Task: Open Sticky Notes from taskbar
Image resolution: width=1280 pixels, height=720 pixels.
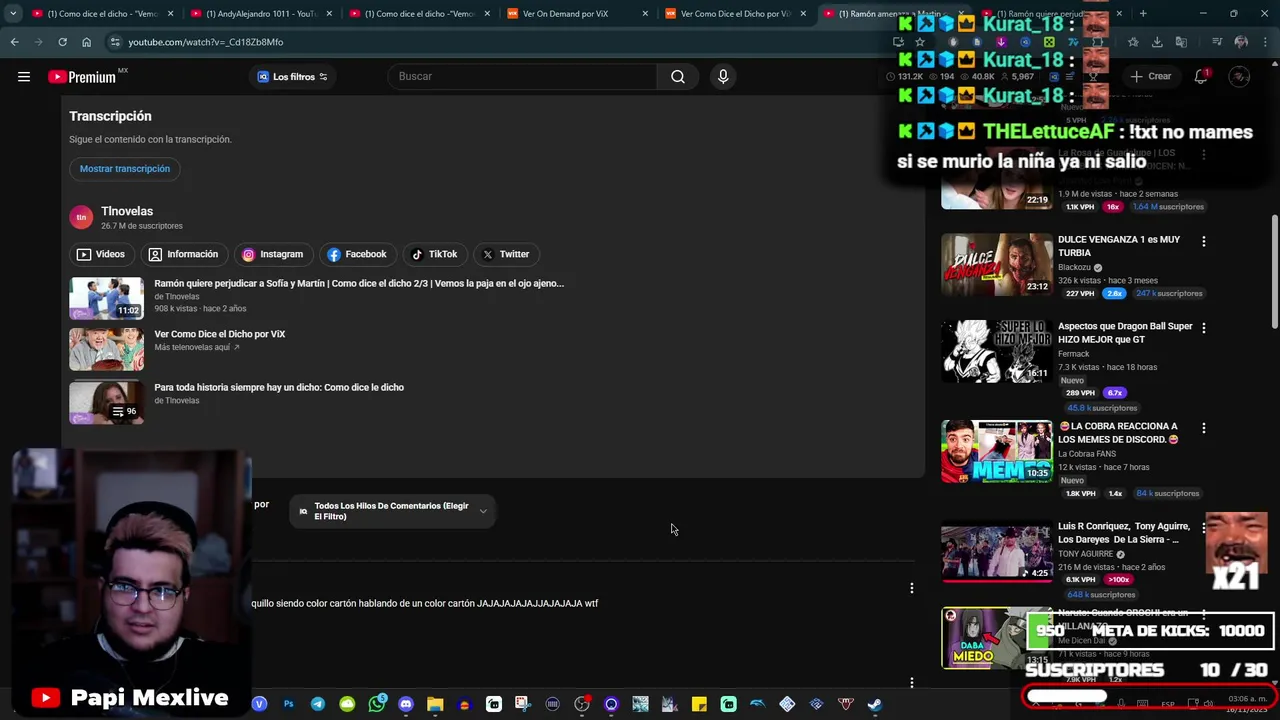Action: point(699,704)
